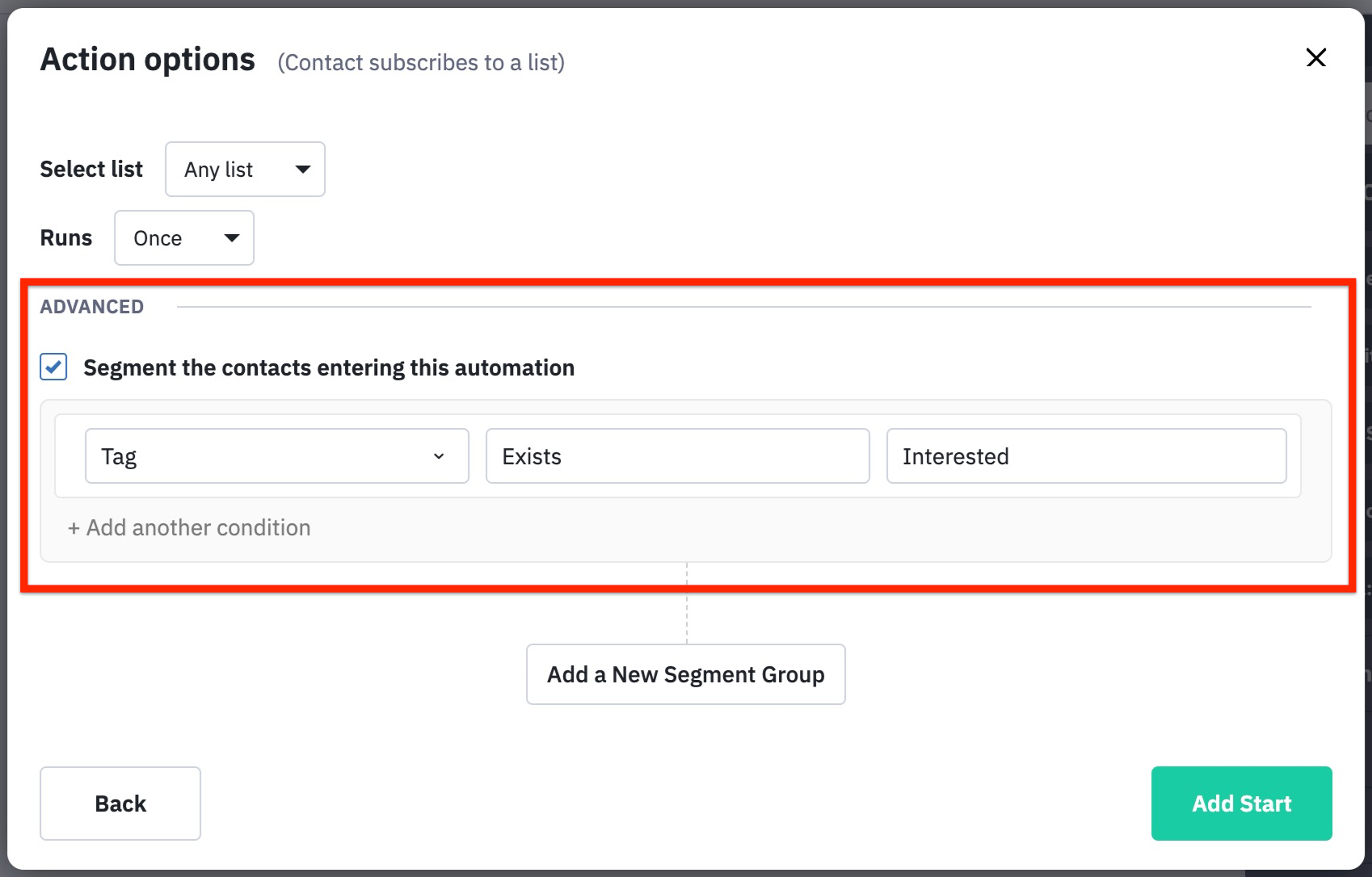Screen dimensions: 1372x877
Task: Click '(Contact subscribes to a list)' subtitle
Action: pyautogui.click(x=421, y=63)
